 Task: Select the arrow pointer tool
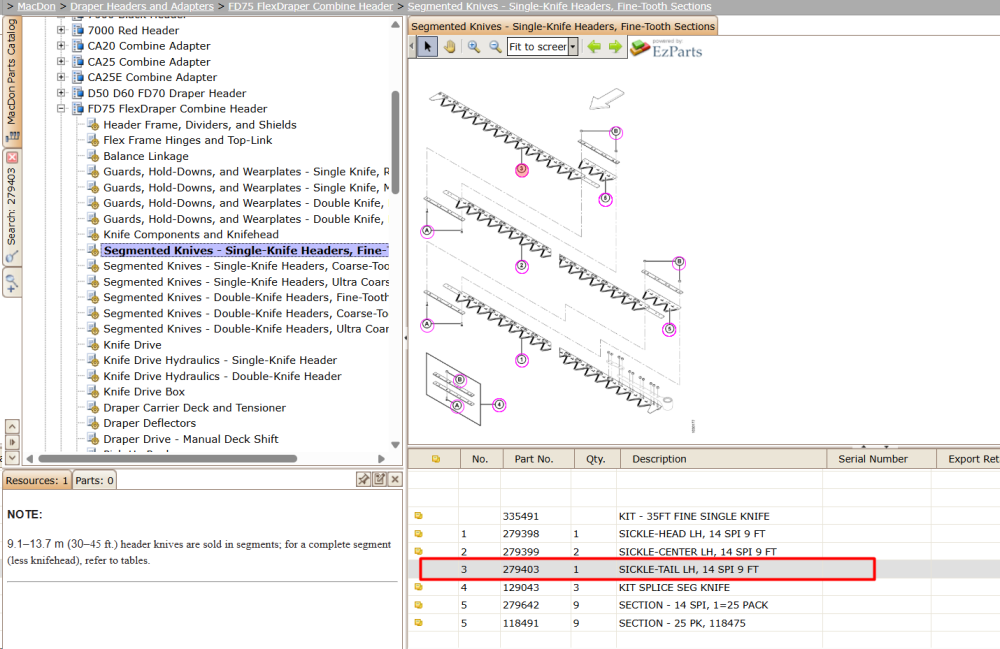click(x=428, y=47)
